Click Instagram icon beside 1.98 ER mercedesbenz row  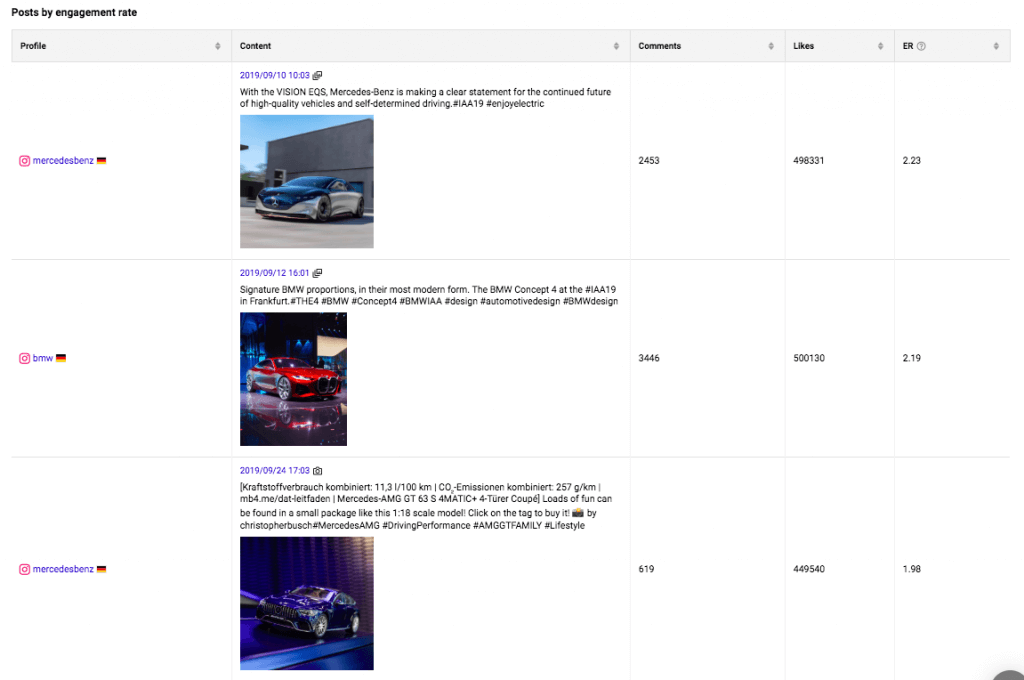pos(24,569)
